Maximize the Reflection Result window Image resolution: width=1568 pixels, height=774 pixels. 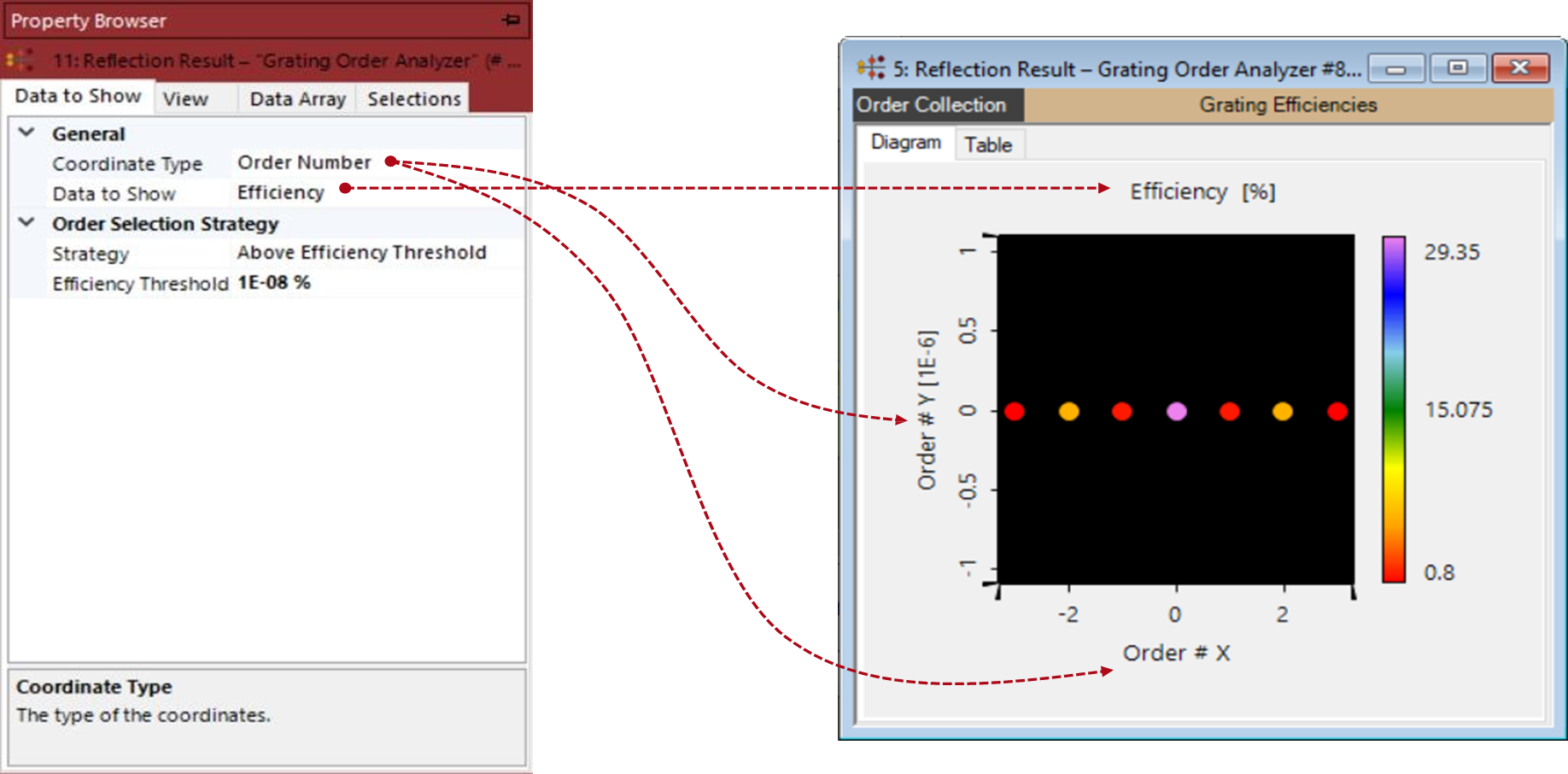1458,68
